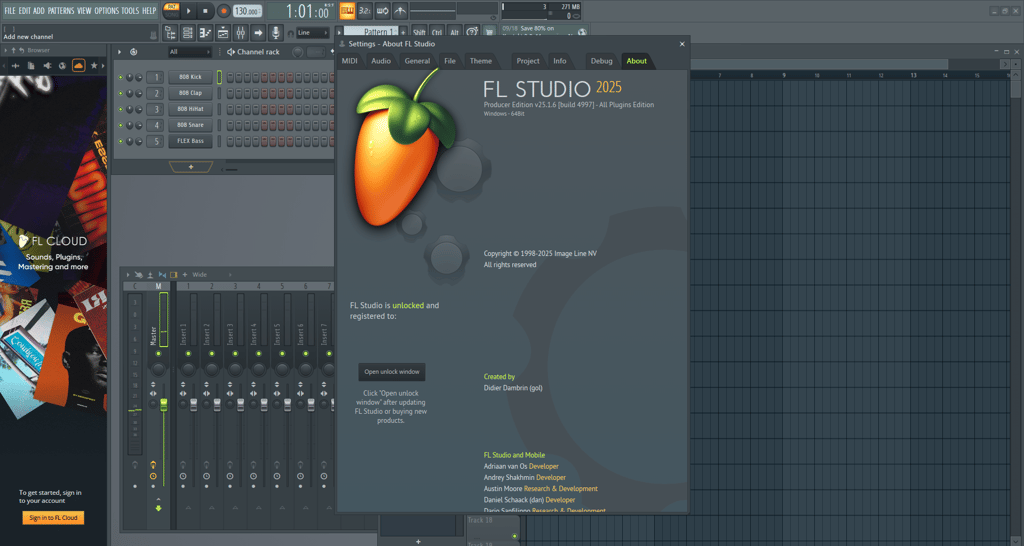
Task: Click the add channel plus button
Action: 191,167
